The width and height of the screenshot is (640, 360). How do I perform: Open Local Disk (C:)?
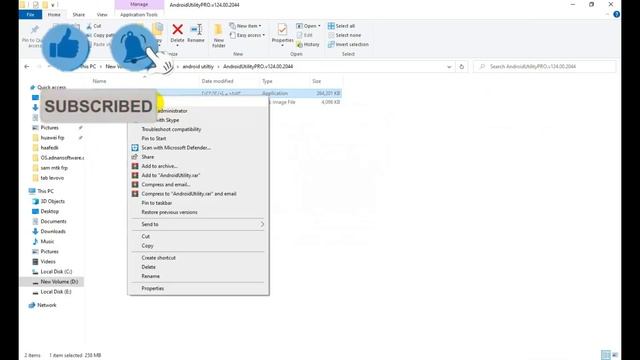[56, 271]
